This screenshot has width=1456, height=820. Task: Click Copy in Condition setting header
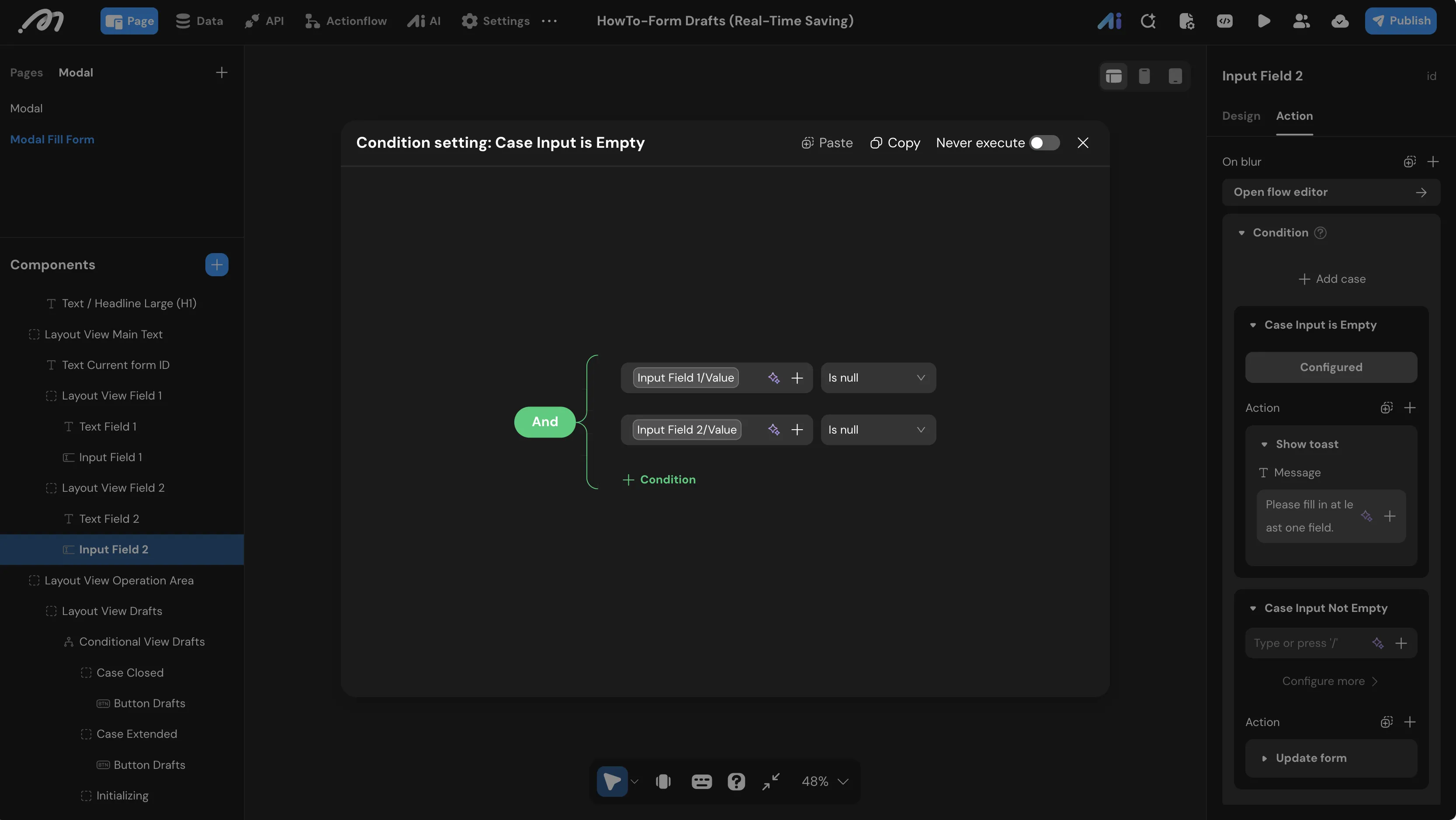point(895,142)
